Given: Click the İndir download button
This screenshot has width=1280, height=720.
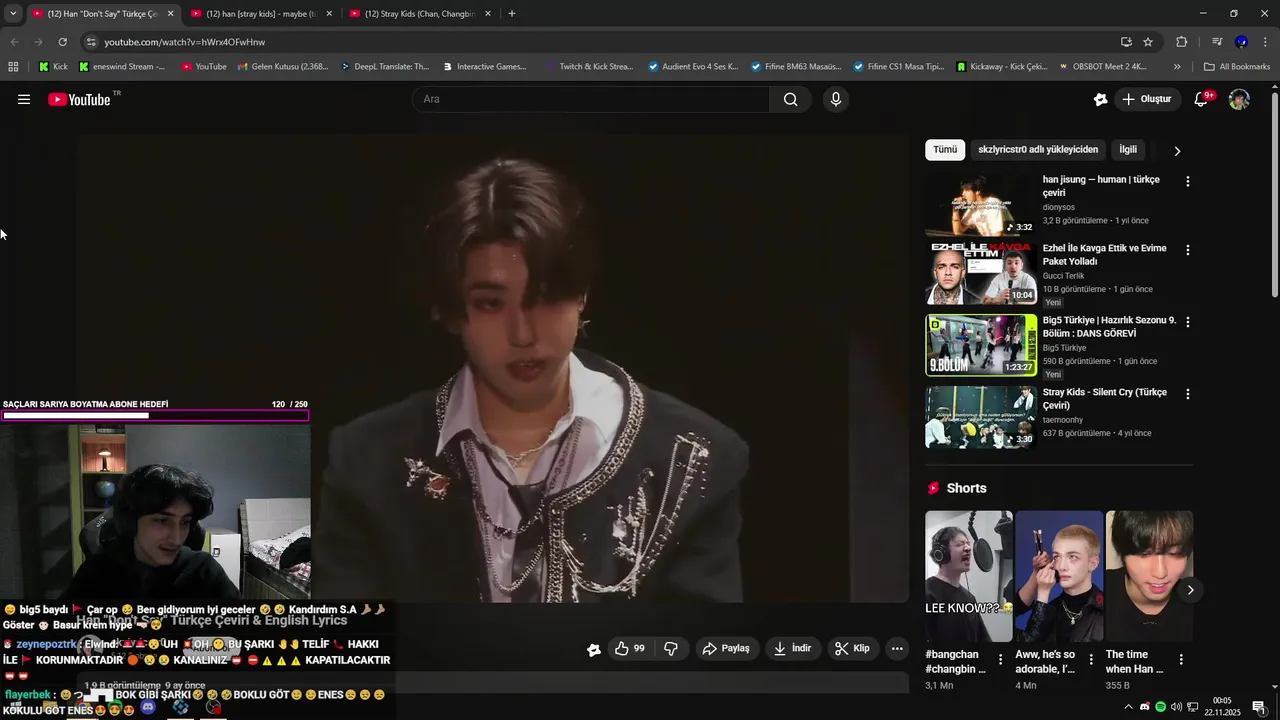Looking at the screenshot, I should (792, 648).
